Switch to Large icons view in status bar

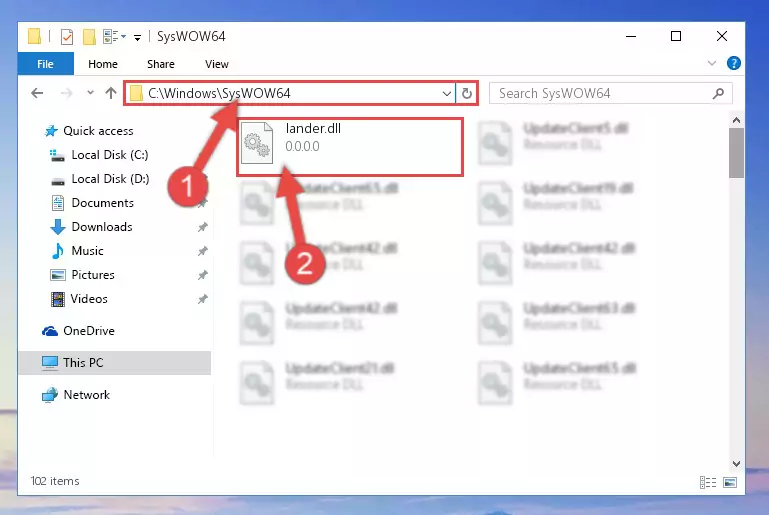tap(730, 483)
